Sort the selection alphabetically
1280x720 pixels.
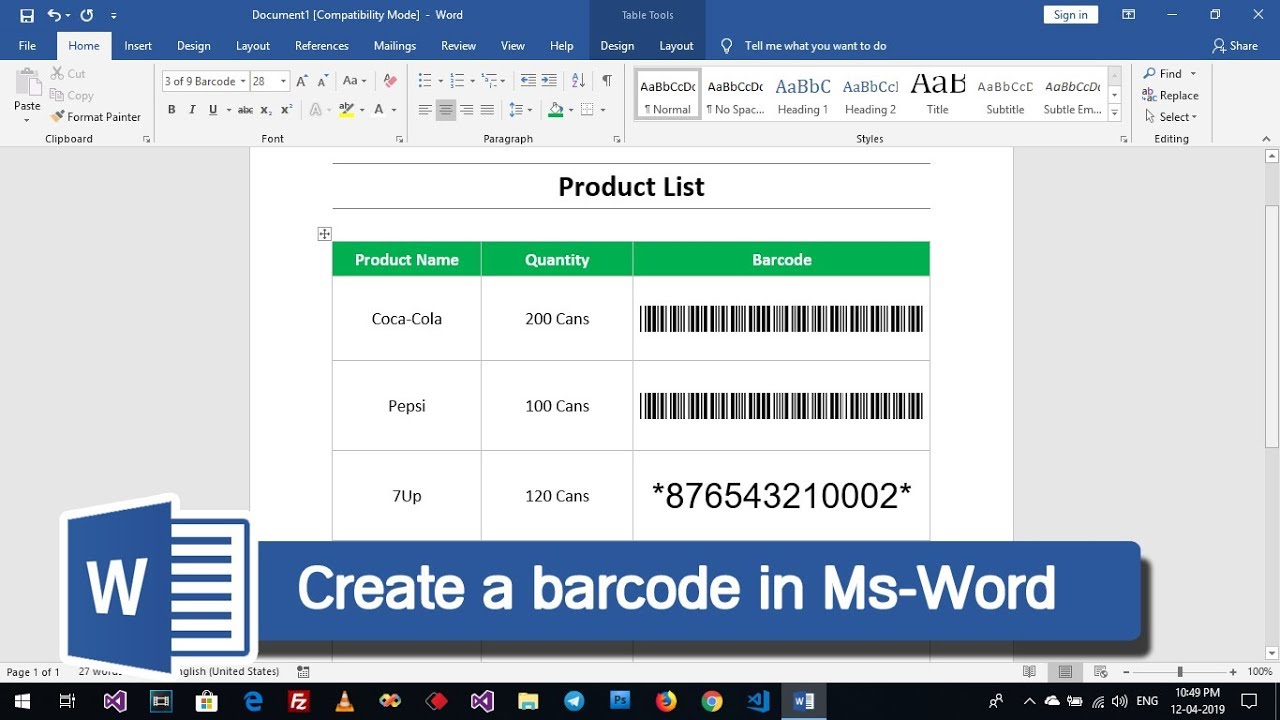point(578,81)
